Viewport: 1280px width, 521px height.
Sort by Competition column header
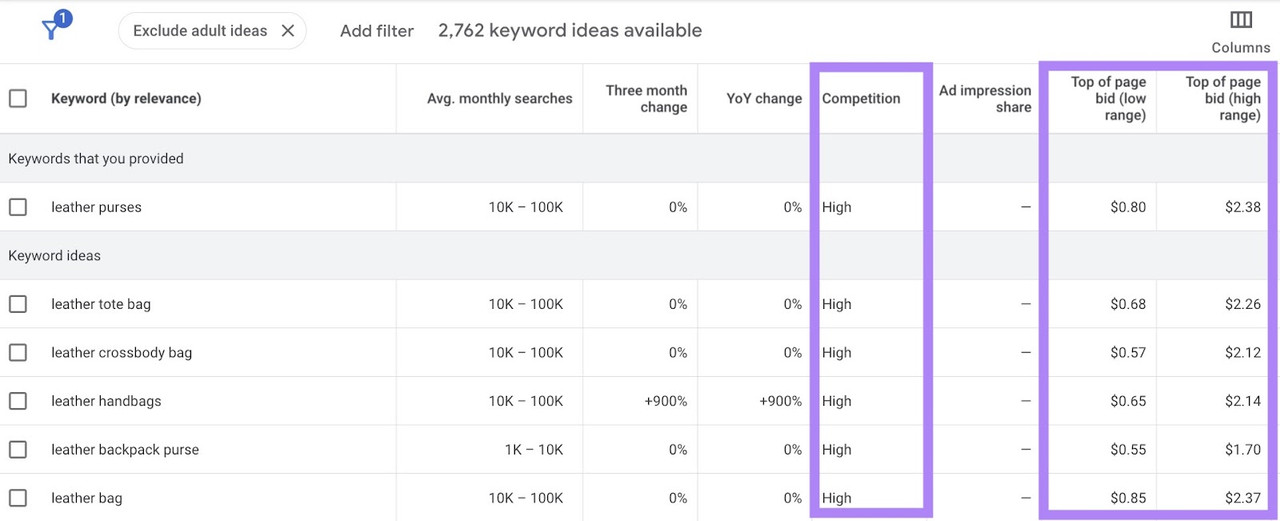pos(861,98)
